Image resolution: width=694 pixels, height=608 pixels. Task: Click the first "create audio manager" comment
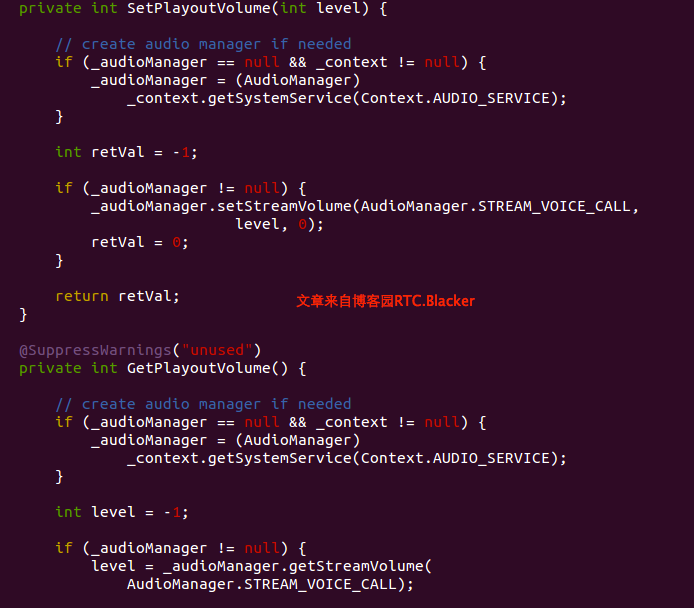tap(203, 44)
